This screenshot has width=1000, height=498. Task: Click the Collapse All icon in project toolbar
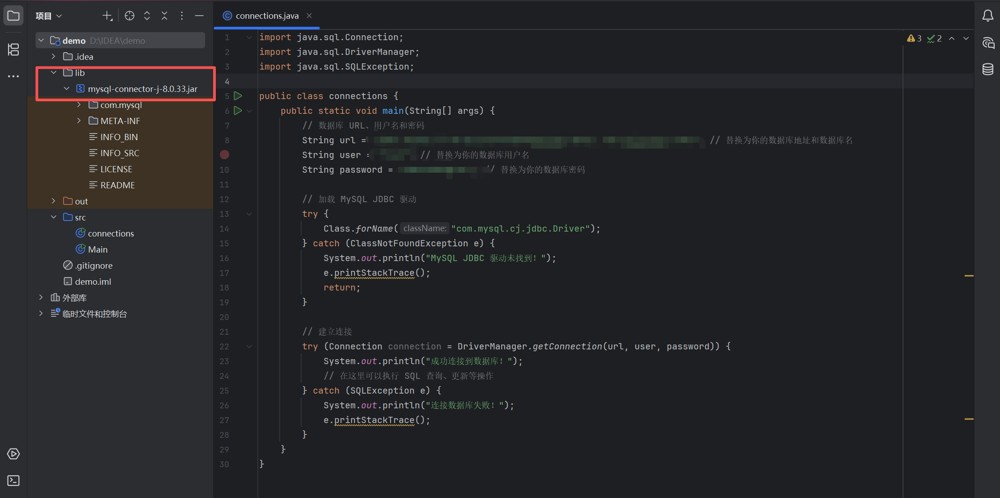click(x=165, y=15)
